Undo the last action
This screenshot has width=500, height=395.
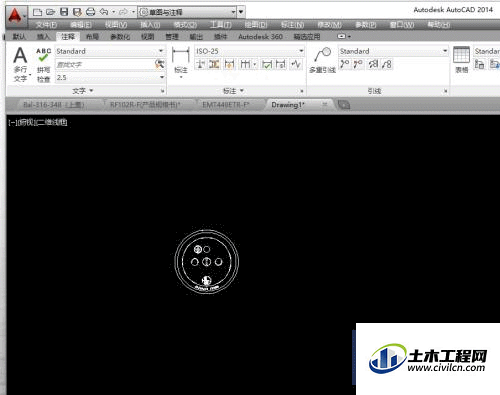(x=104, y=12)
